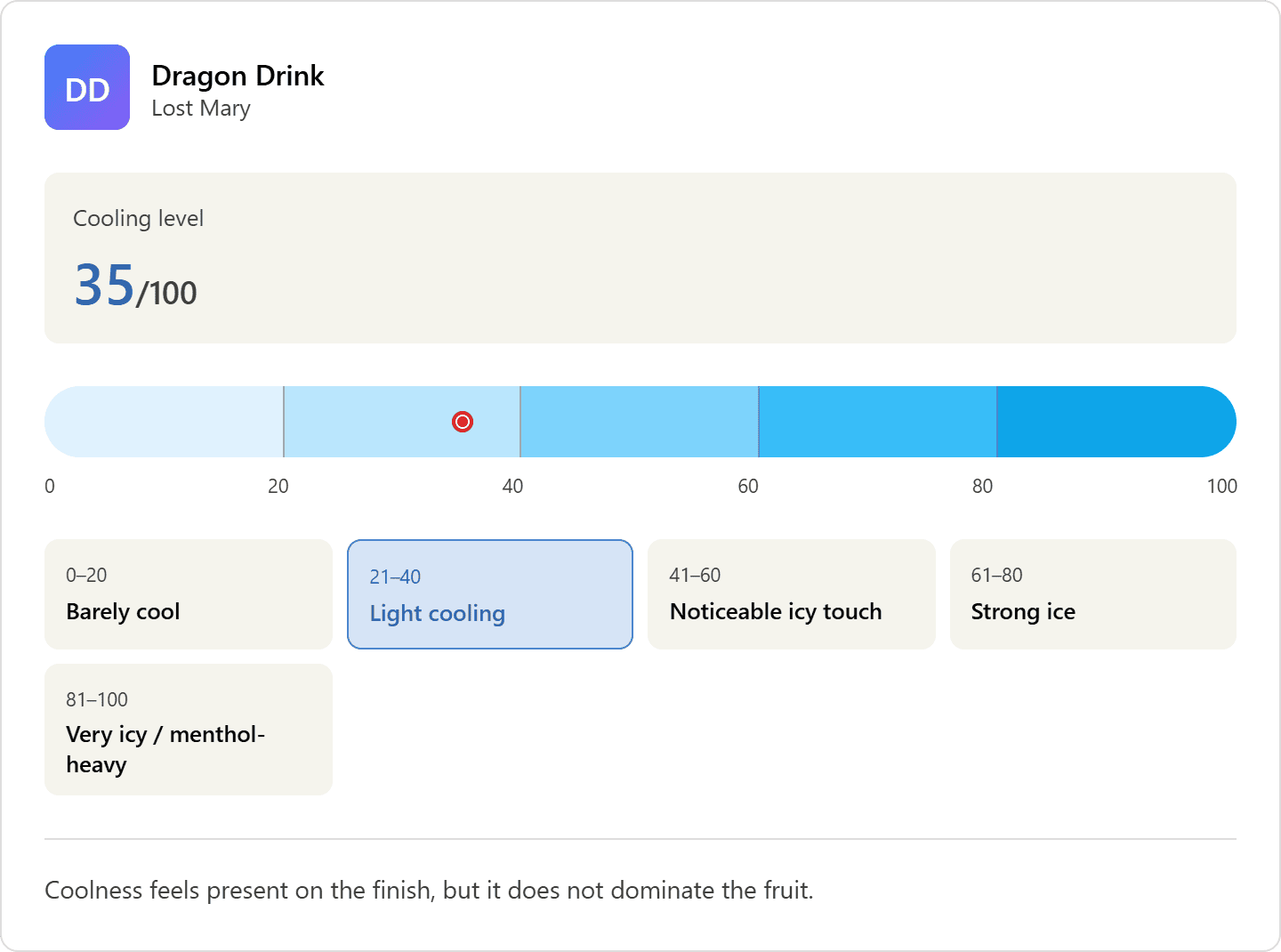Click the 100 tick label at bar end
1281x952 pixels.
pos(1221,486)
